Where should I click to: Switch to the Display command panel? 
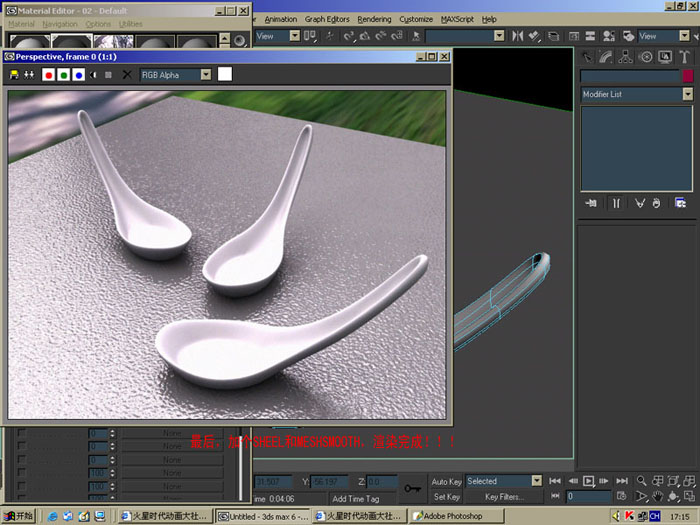(x=665, y=57)
